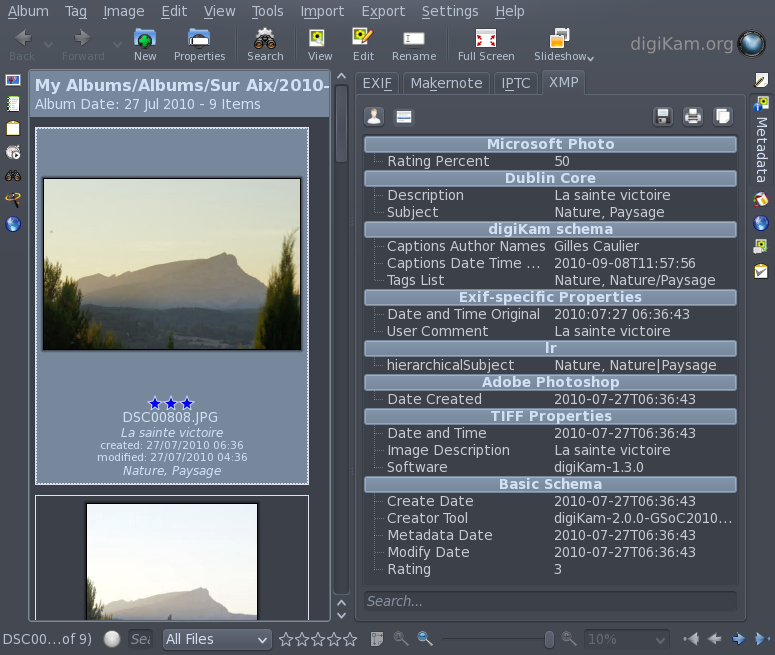Viewport: 775px width, 655px height.
Task: Open the Search binoculars tool
Action: coord(265,45)
